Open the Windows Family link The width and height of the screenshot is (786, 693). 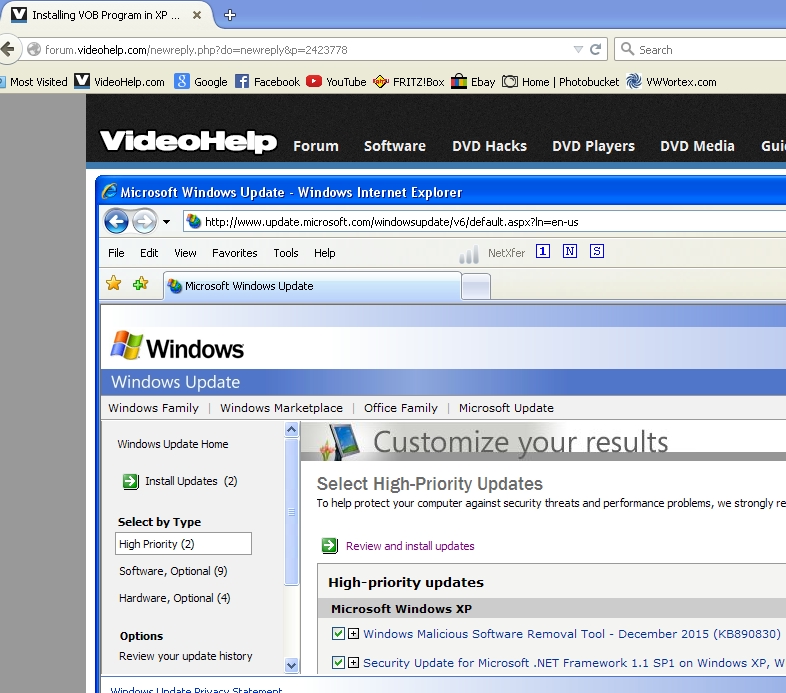(x=153, y=408)
